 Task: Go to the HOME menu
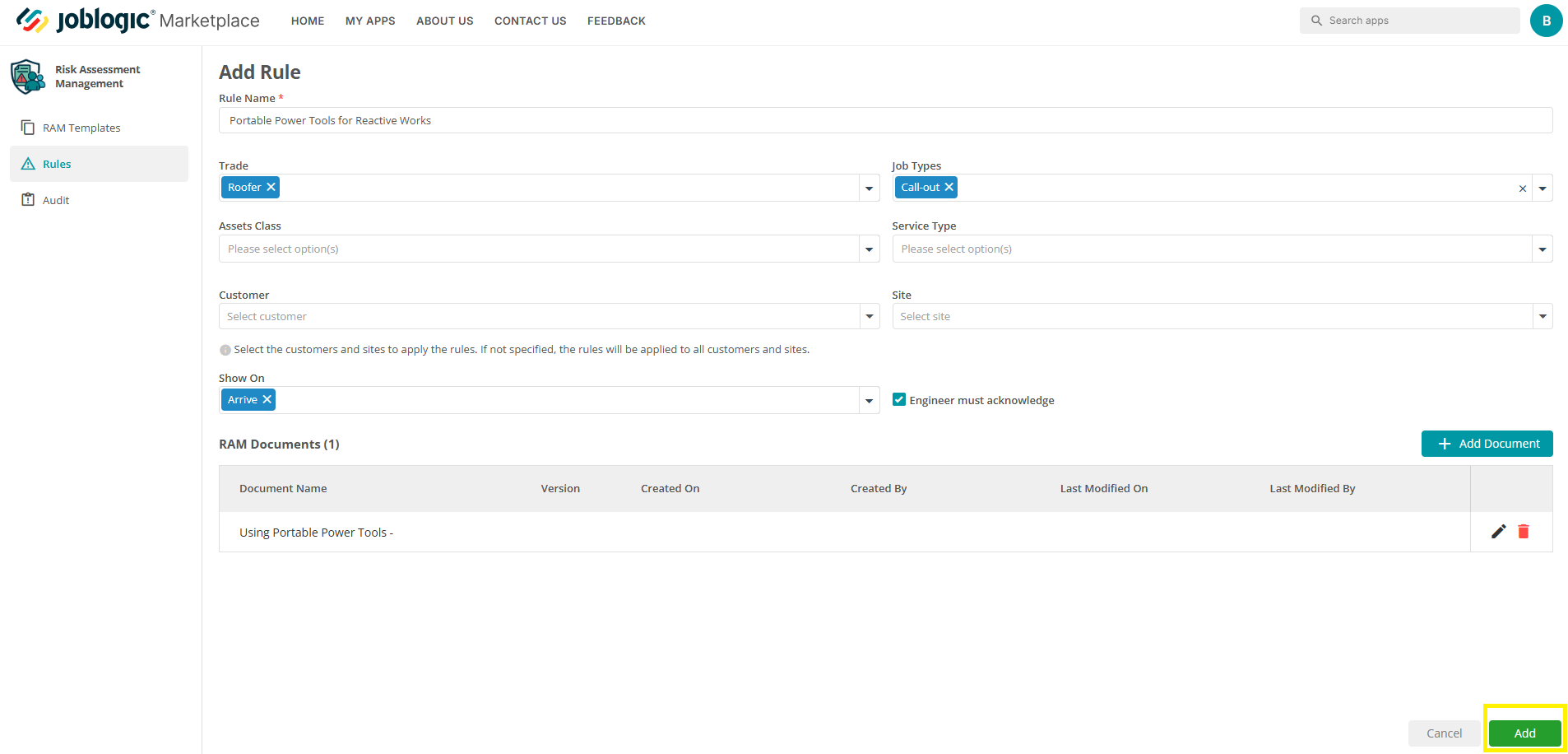pos(308,21)
